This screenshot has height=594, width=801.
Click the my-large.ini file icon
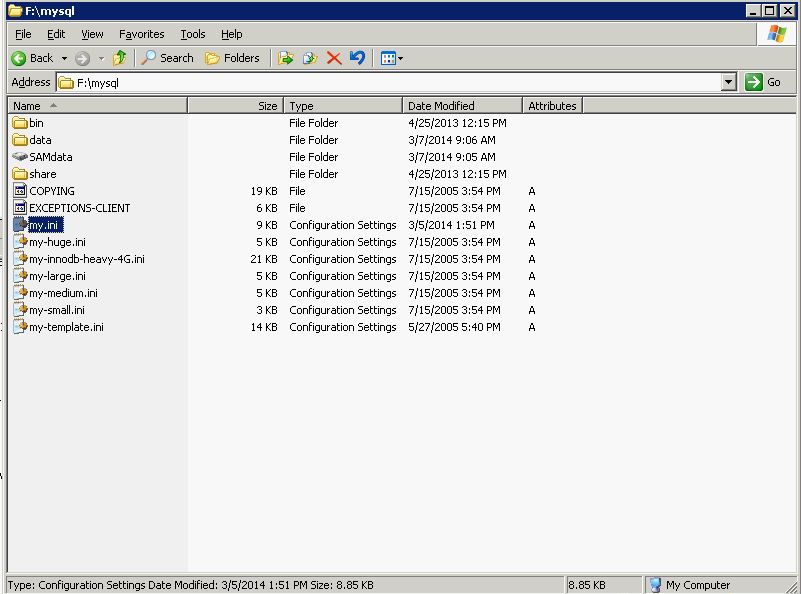coord(20,276)
